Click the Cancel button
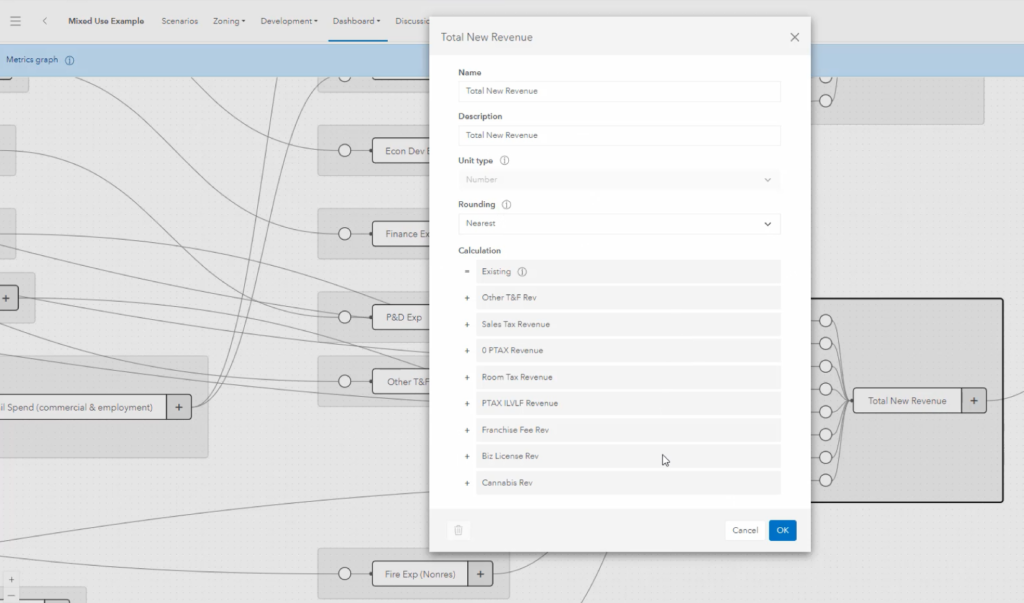This screenshot has height=603, width=1024. click(745, 530)
